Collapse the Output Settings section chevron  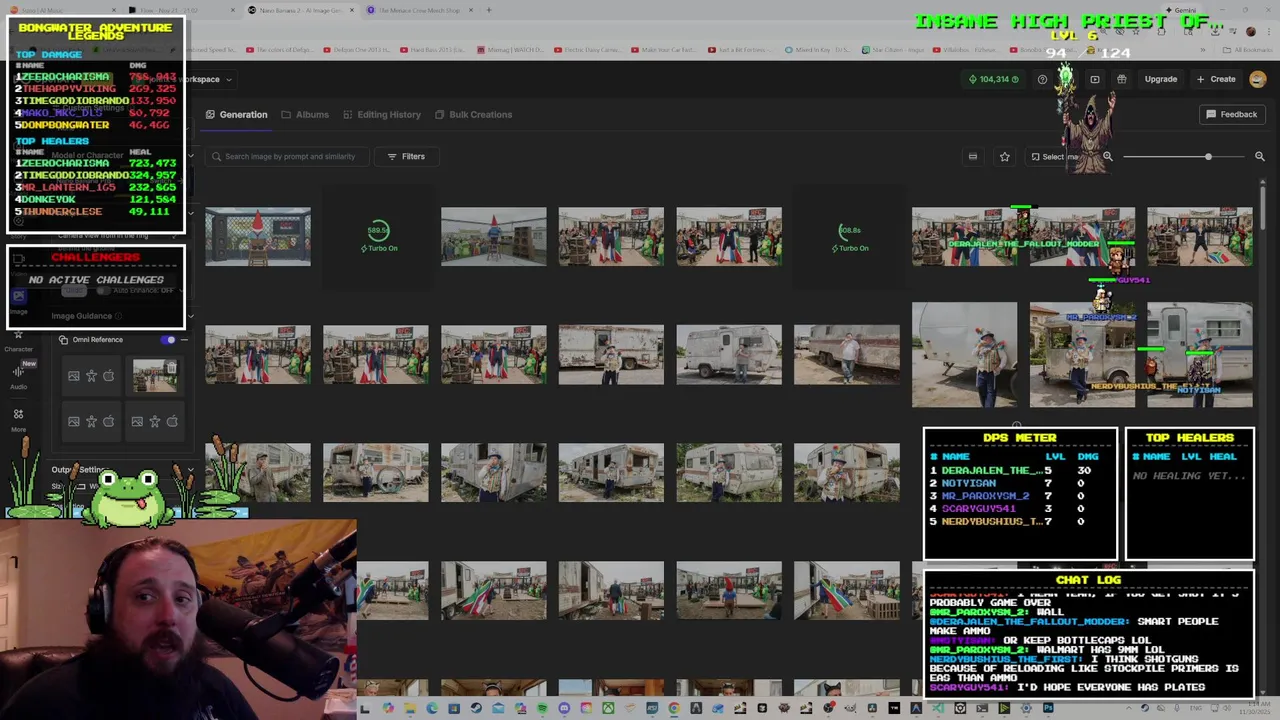click(190, 470)
